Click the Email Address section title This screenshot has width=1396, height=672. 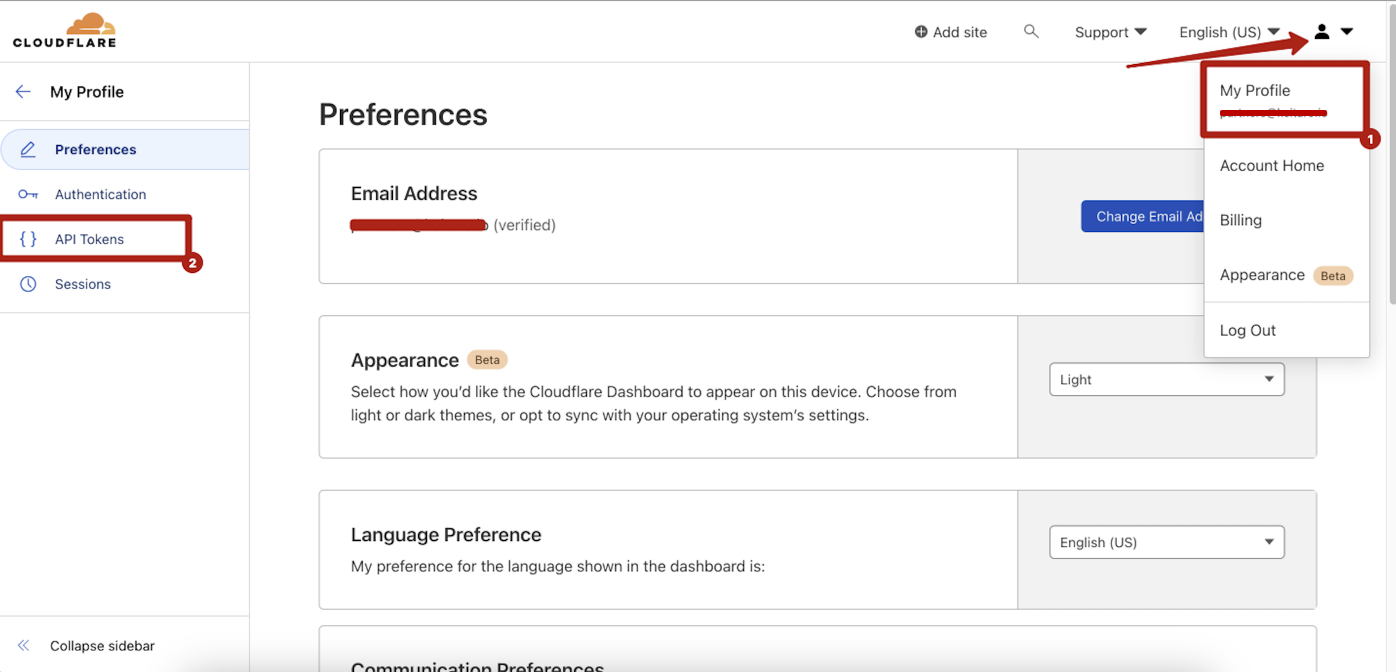[414, 193]
